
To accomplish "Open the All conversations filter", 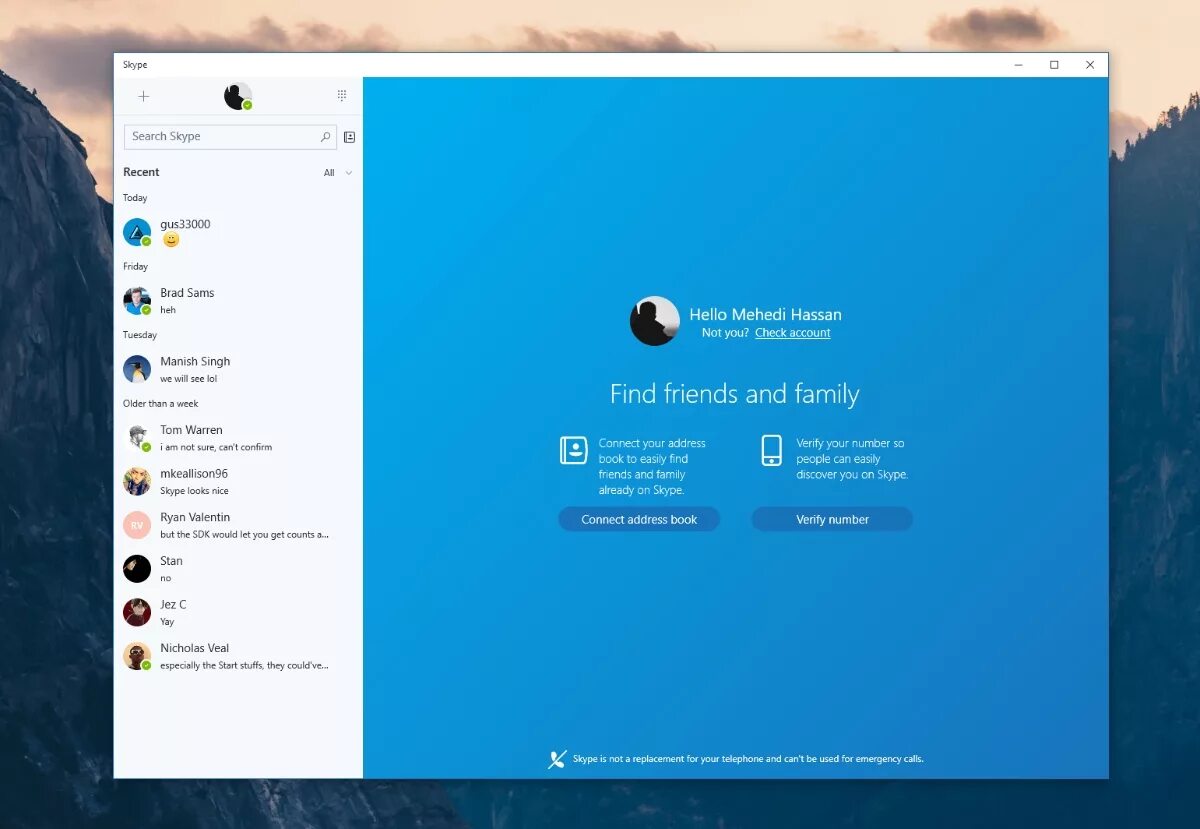I will click(331, 172).
